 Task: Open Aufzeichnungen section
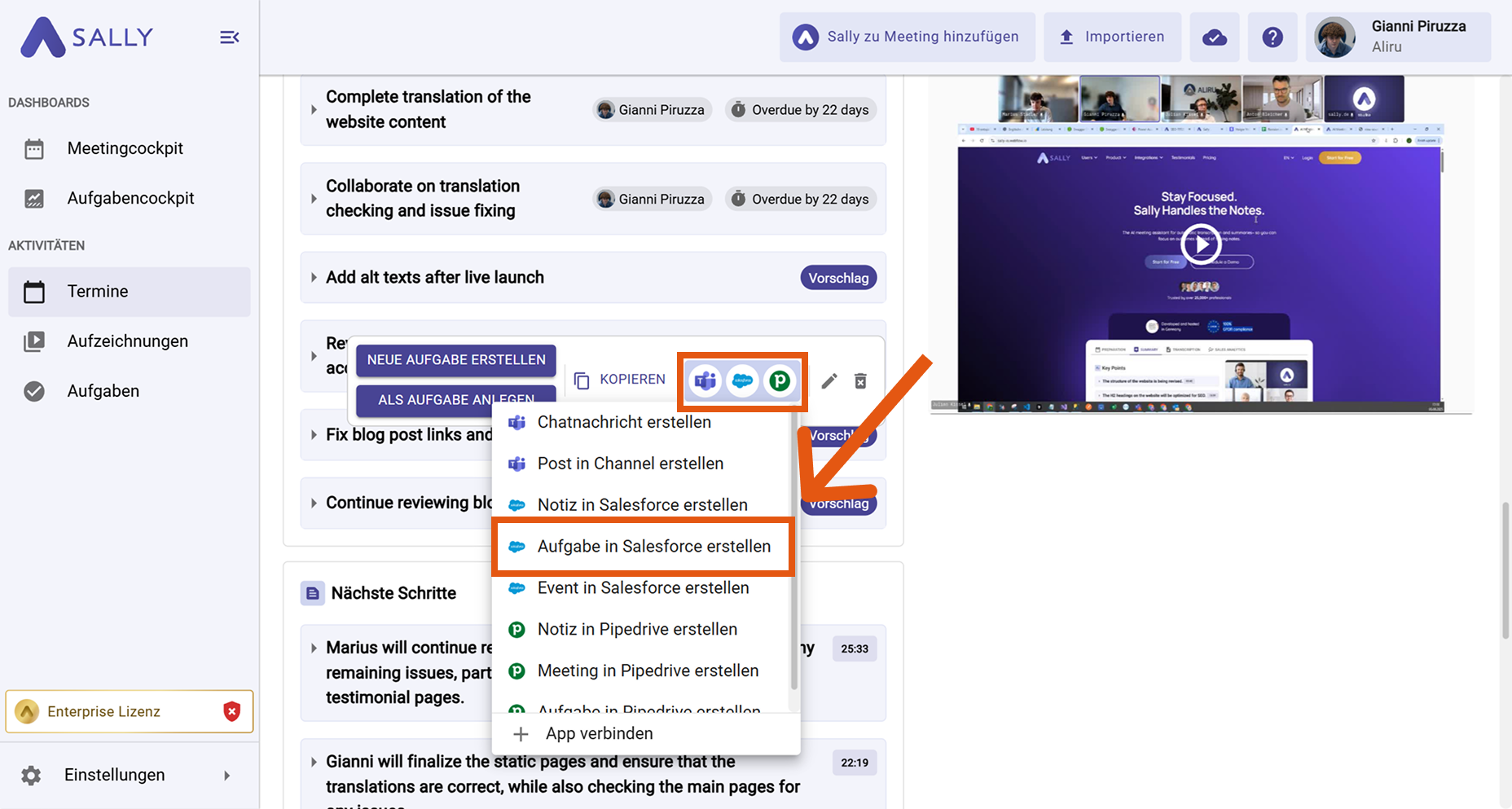tap(130, 341)
